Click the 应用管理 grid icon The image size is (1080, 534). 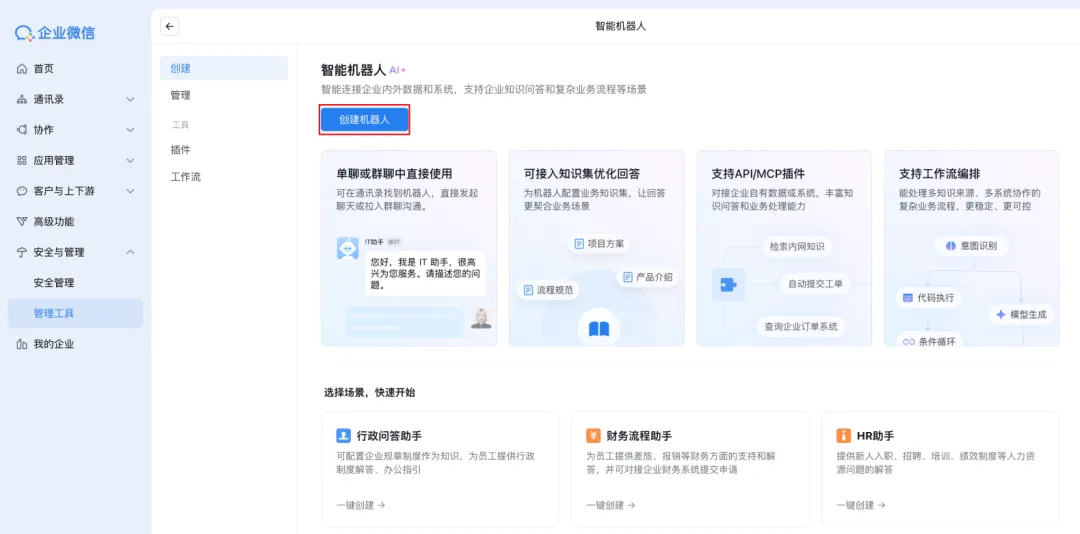(21, 161)
